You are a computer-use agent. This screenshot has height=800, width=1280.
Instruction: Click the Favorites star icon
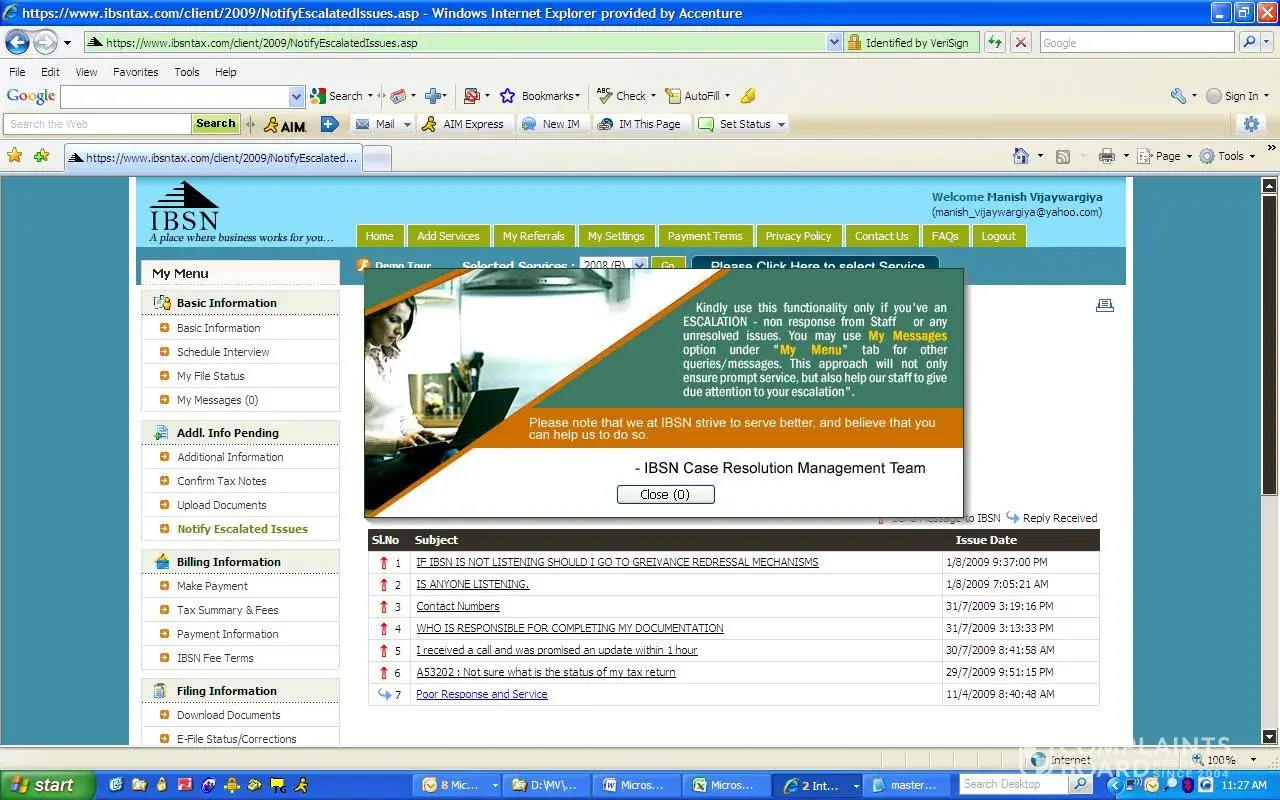pyautogui.click(x=14, y=156)
